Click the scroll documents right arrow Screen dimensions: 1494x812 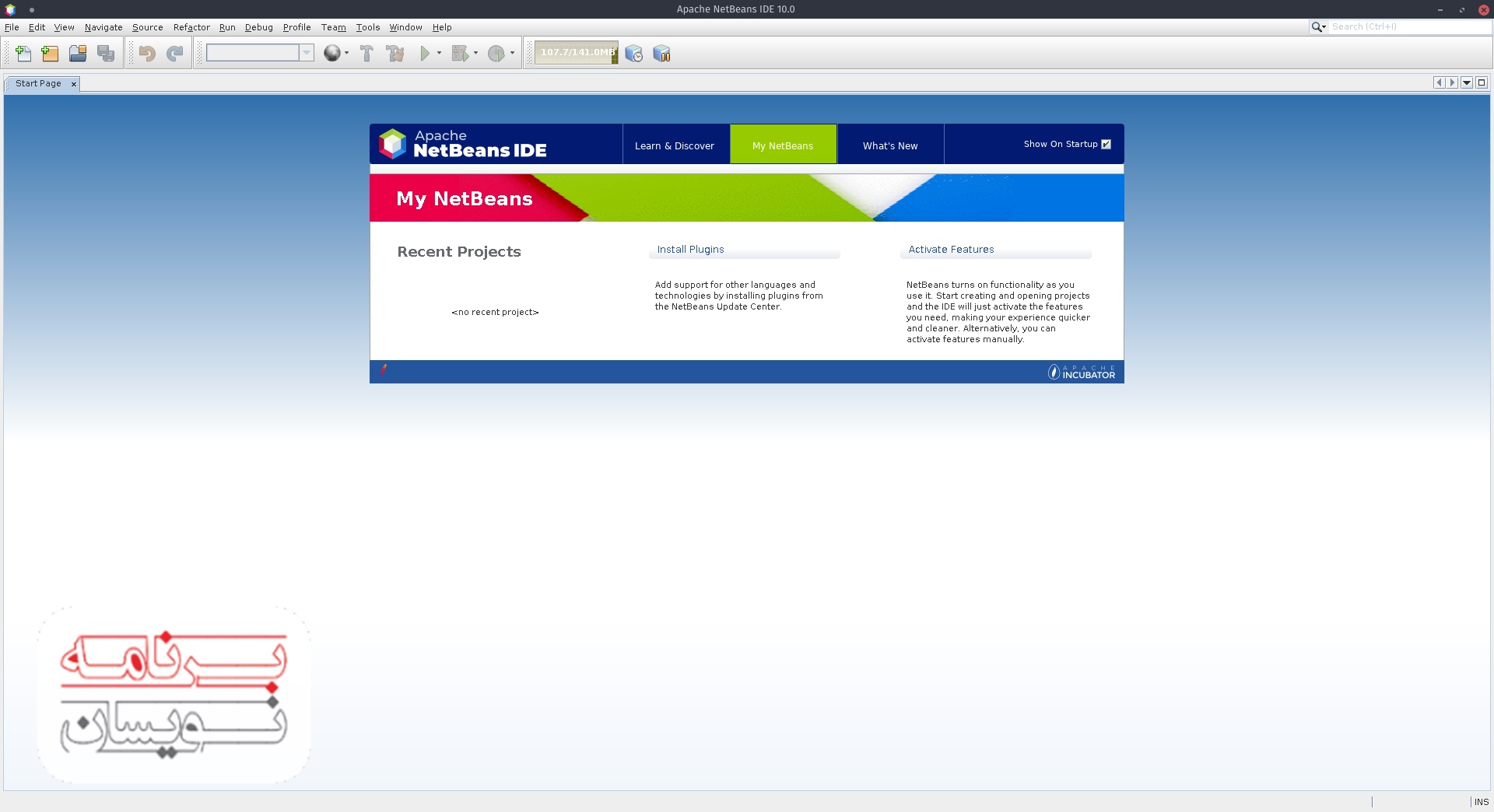(1452, 82)
